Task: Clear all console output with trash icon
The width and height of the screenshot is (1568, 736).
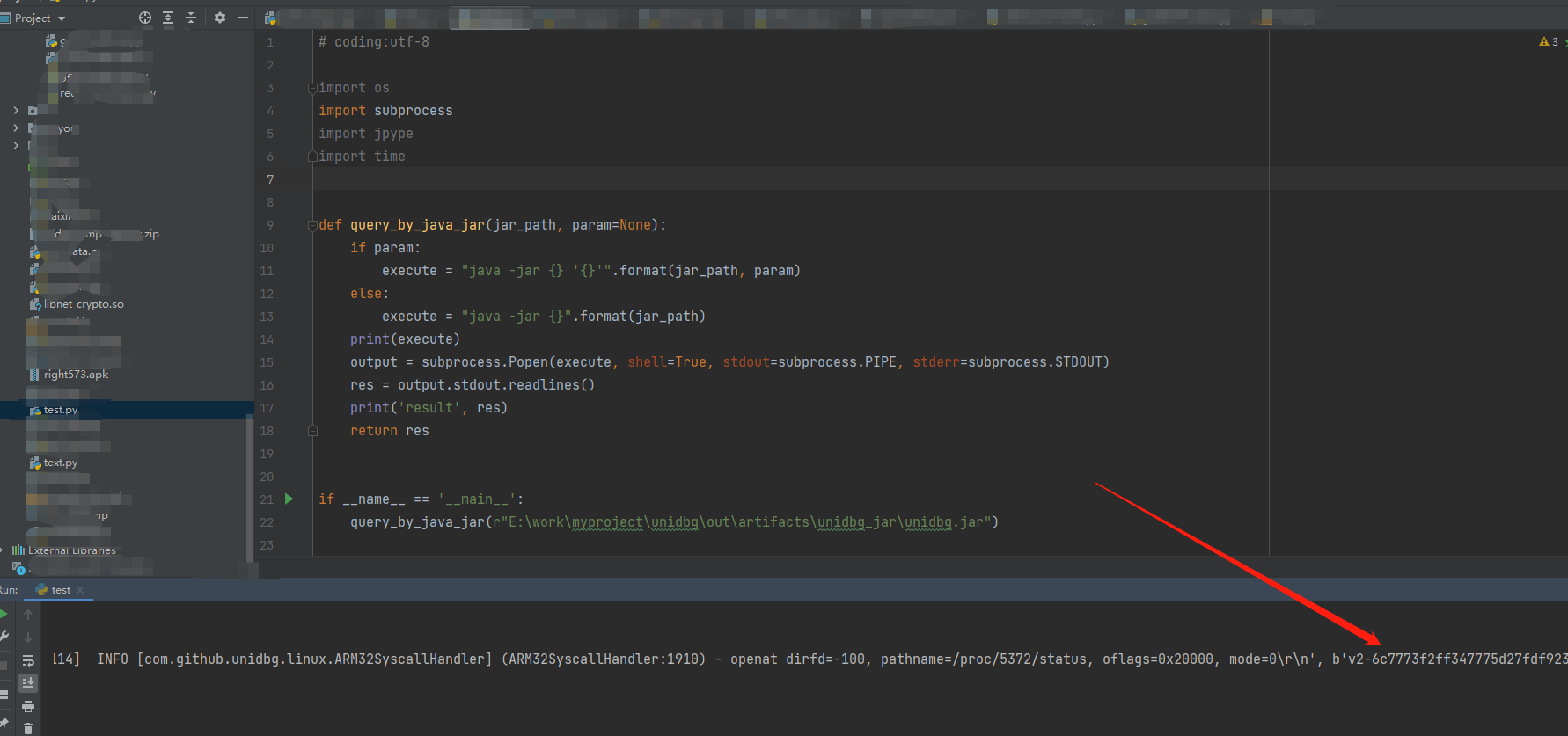Action: tap(28, 728)
